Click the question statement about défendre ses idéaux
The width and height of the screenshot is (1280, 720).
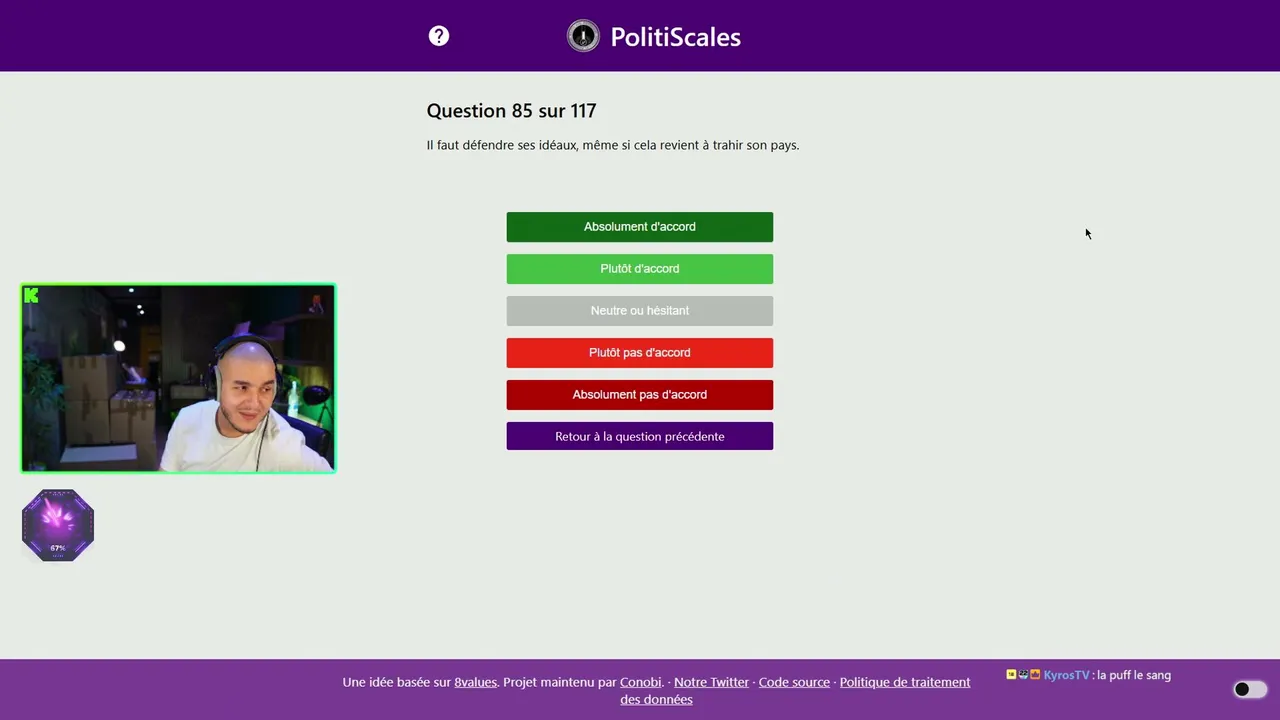pyautogui.click(x=613, y=145)
